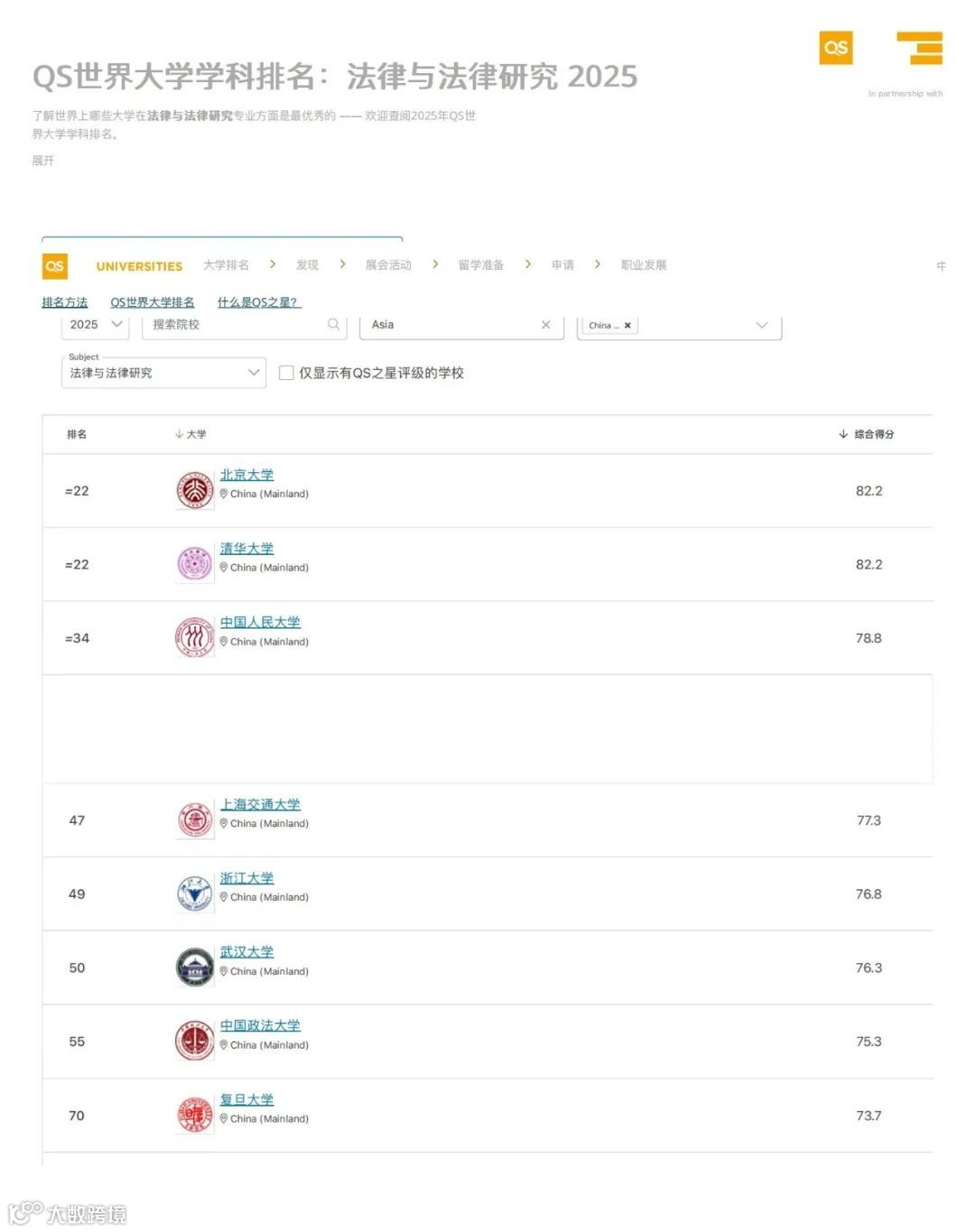Expand the China location dropdown chevron
The height and width of the screenshot is (1232, 975).
762,325
